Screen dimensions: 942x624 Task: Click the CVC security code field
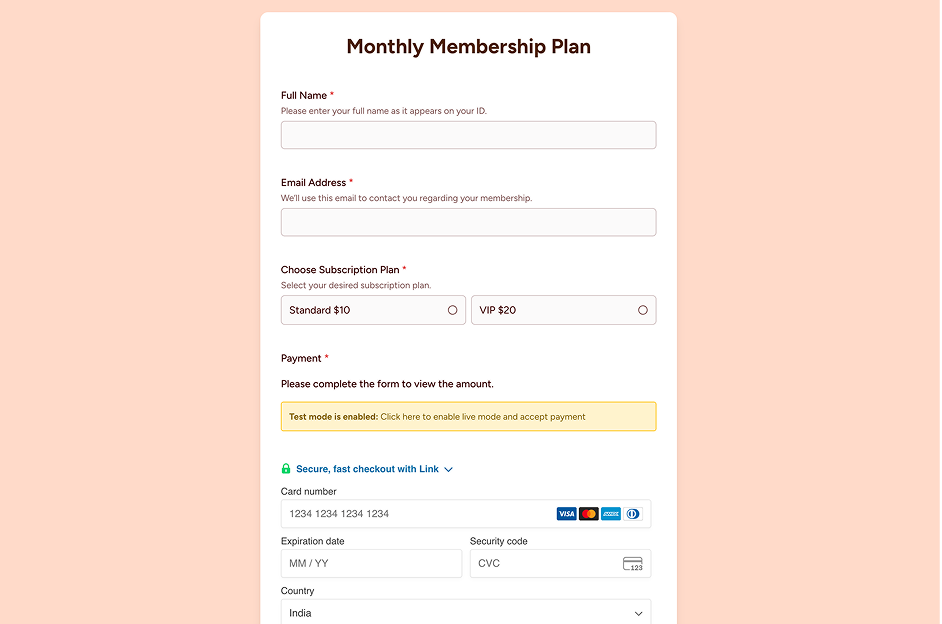(x=545, y=564)
